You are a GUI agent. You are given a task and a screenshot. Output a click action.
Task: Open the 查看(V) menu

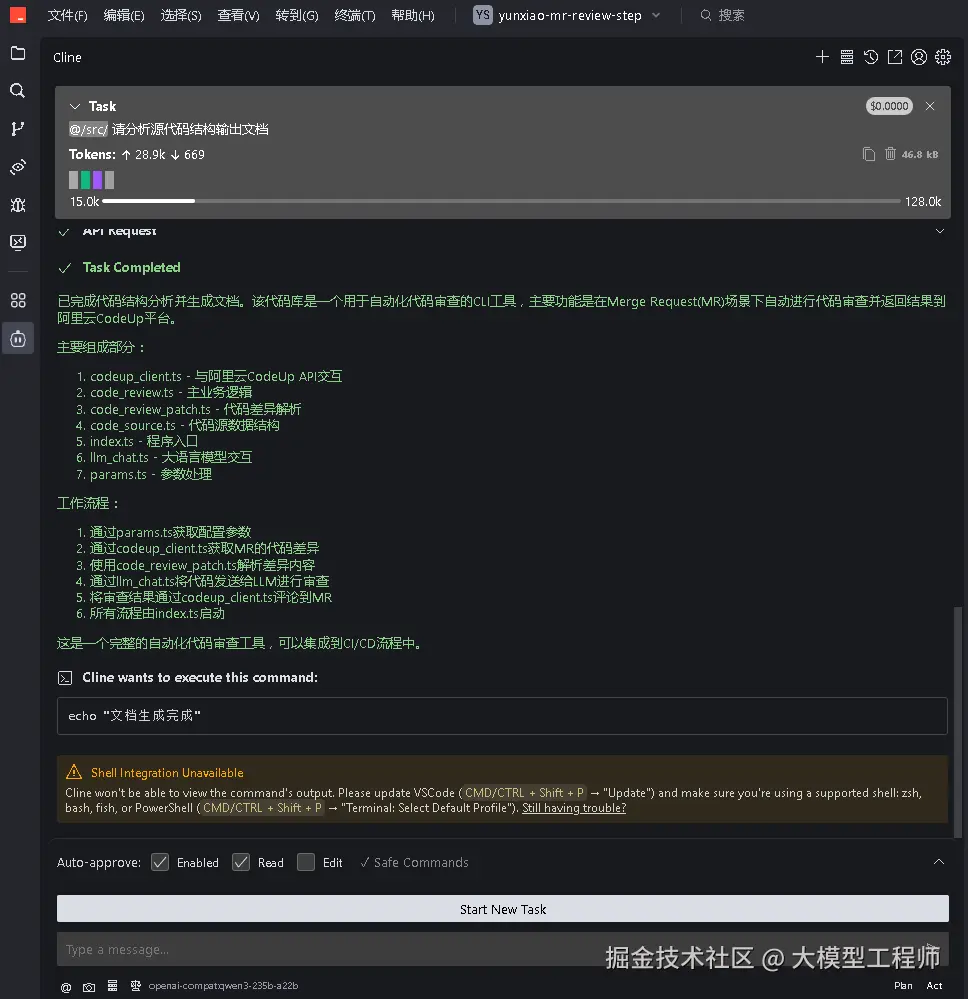238,15
